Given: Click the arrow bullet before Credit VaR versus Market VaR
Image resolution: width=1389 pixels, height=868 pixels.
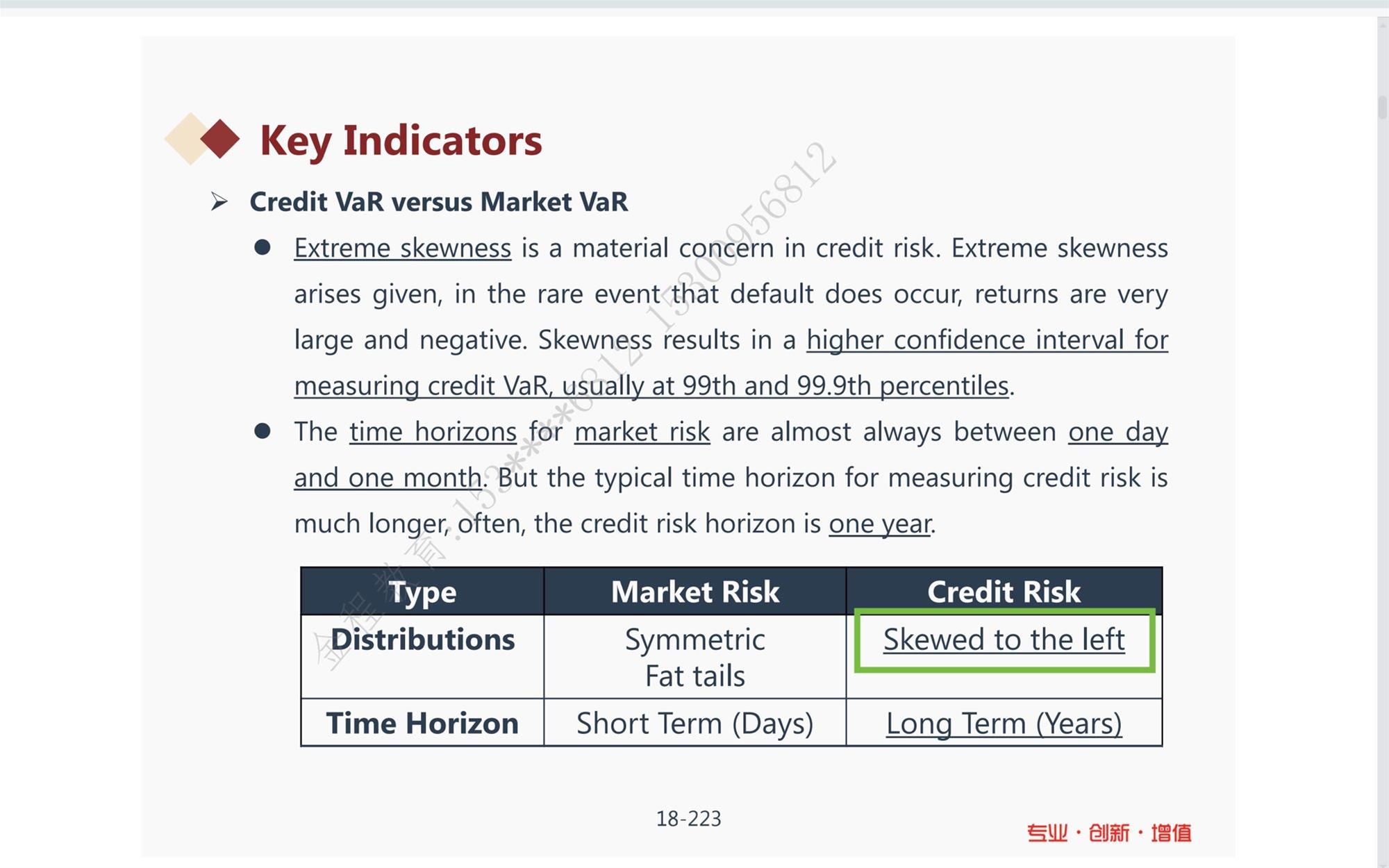Looking at the screenshot, I should 219,202.
